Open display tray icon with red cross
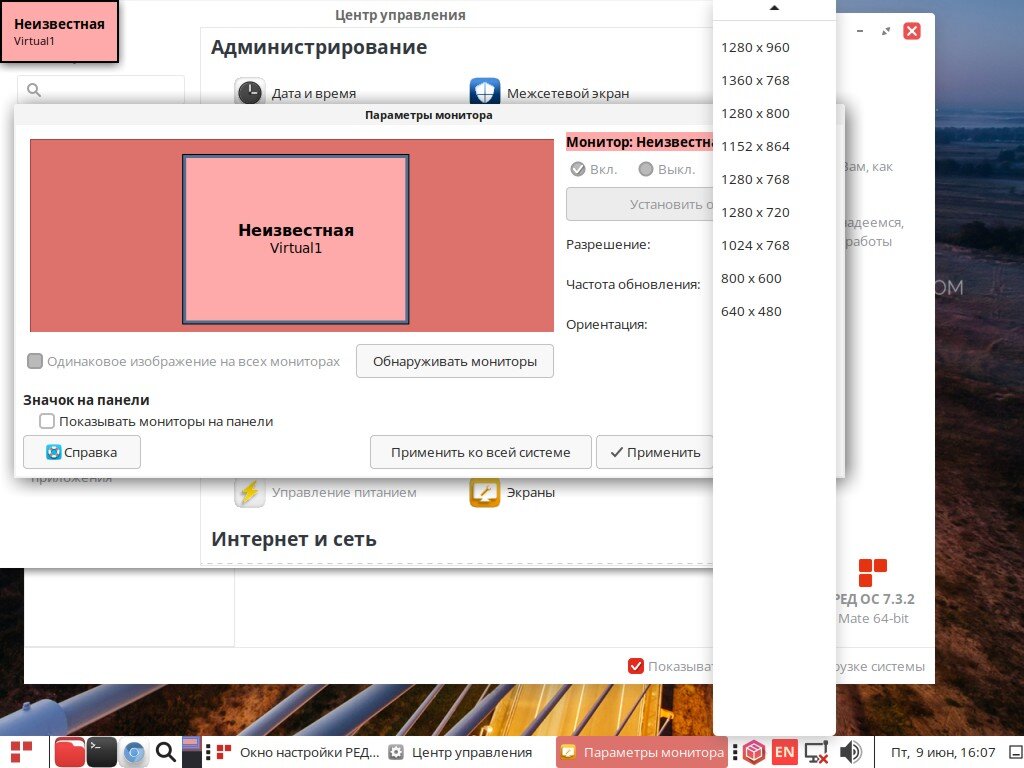The image size is (1024, 768). 817,750
